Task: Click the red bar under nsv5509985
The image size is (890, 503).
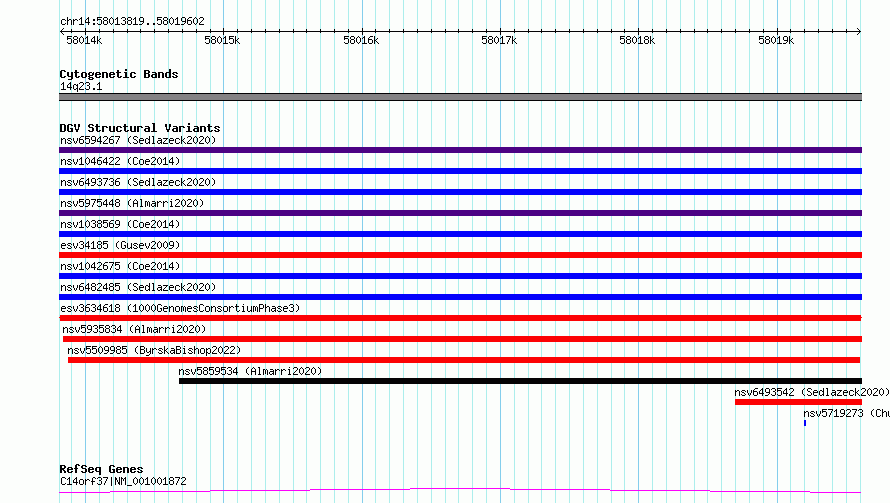Action: point(464,360)
